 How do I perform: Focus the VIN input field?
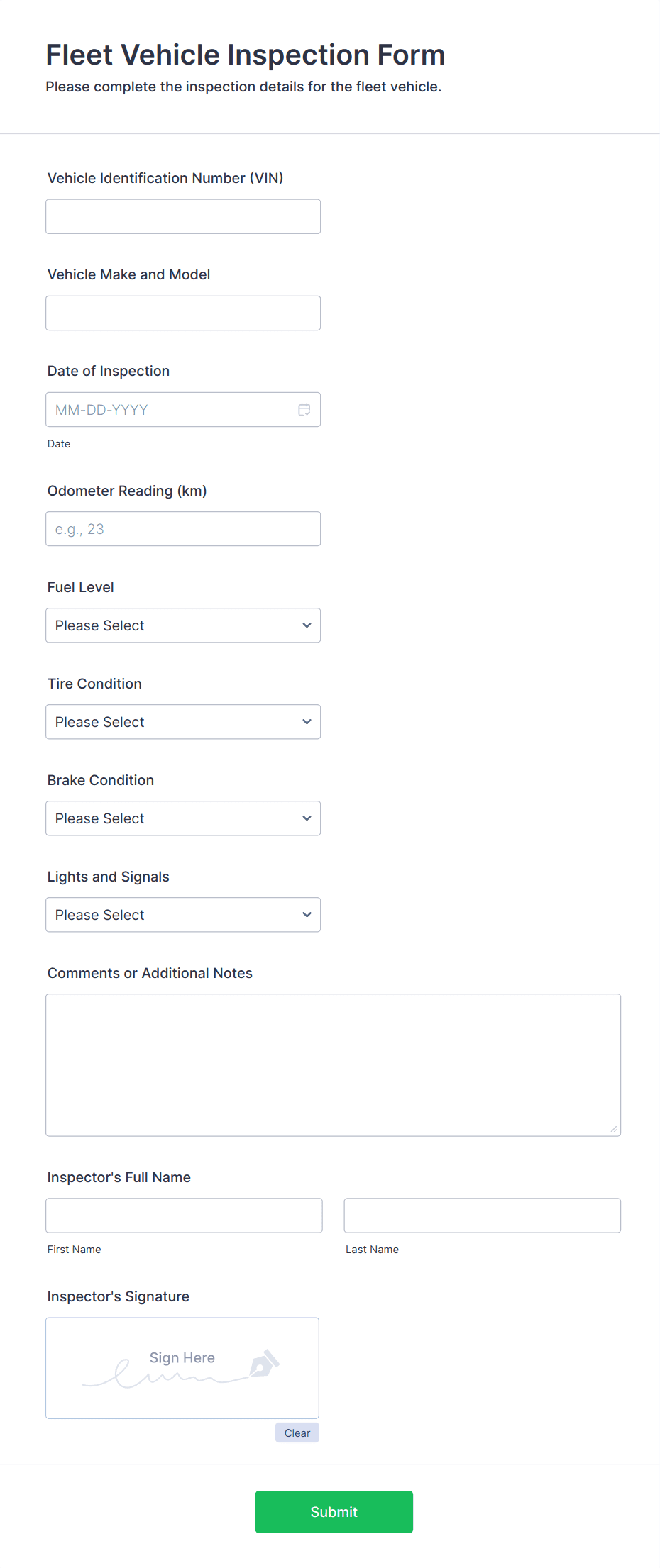[183, 216]
